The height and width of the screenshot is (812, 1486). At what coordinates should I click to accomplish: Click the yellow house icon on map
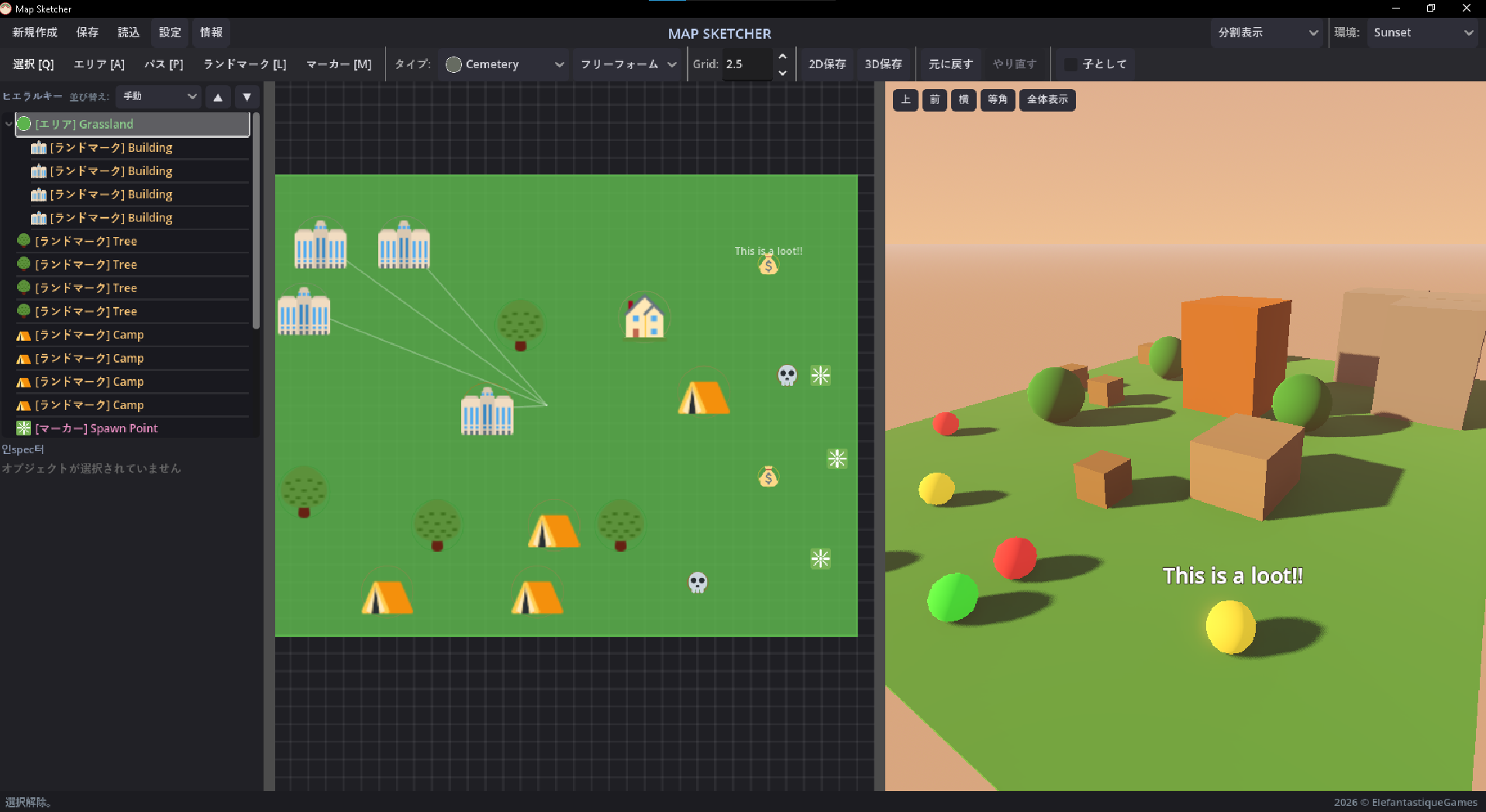pyautogui.click(x=645, y=318)
